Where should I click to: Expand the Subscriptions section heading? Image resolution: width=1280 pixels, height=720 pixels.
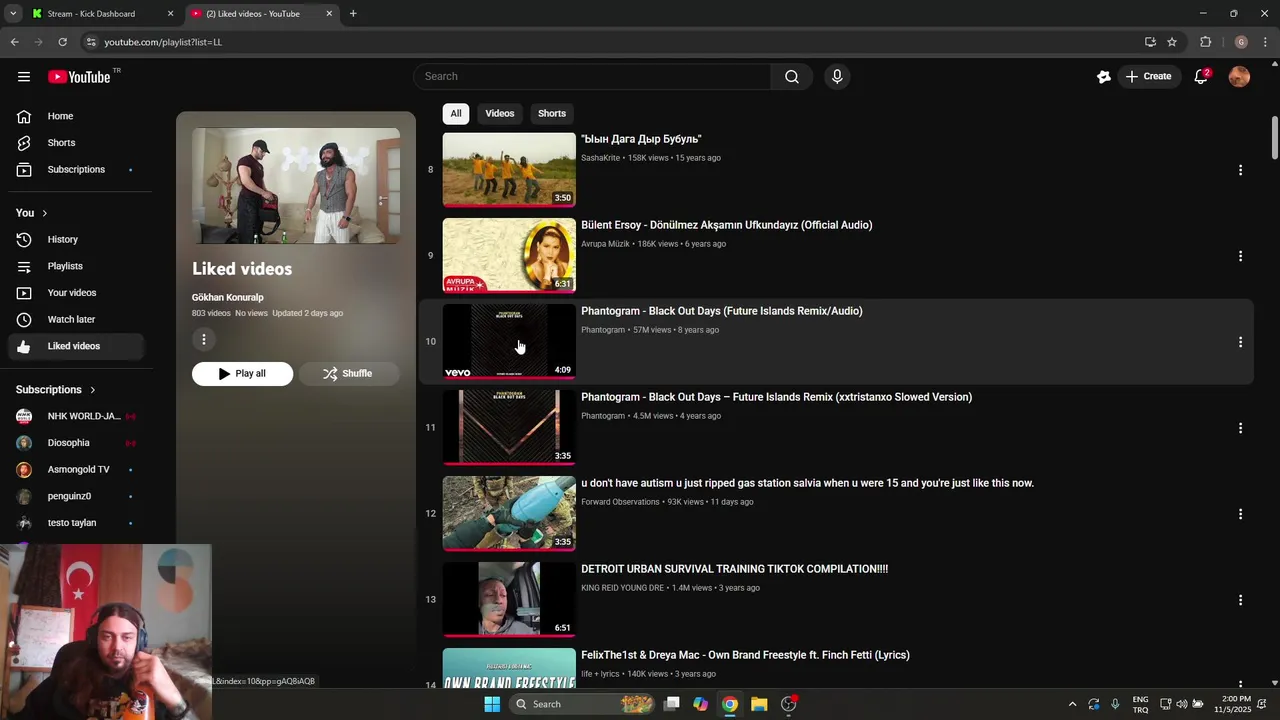56,390
